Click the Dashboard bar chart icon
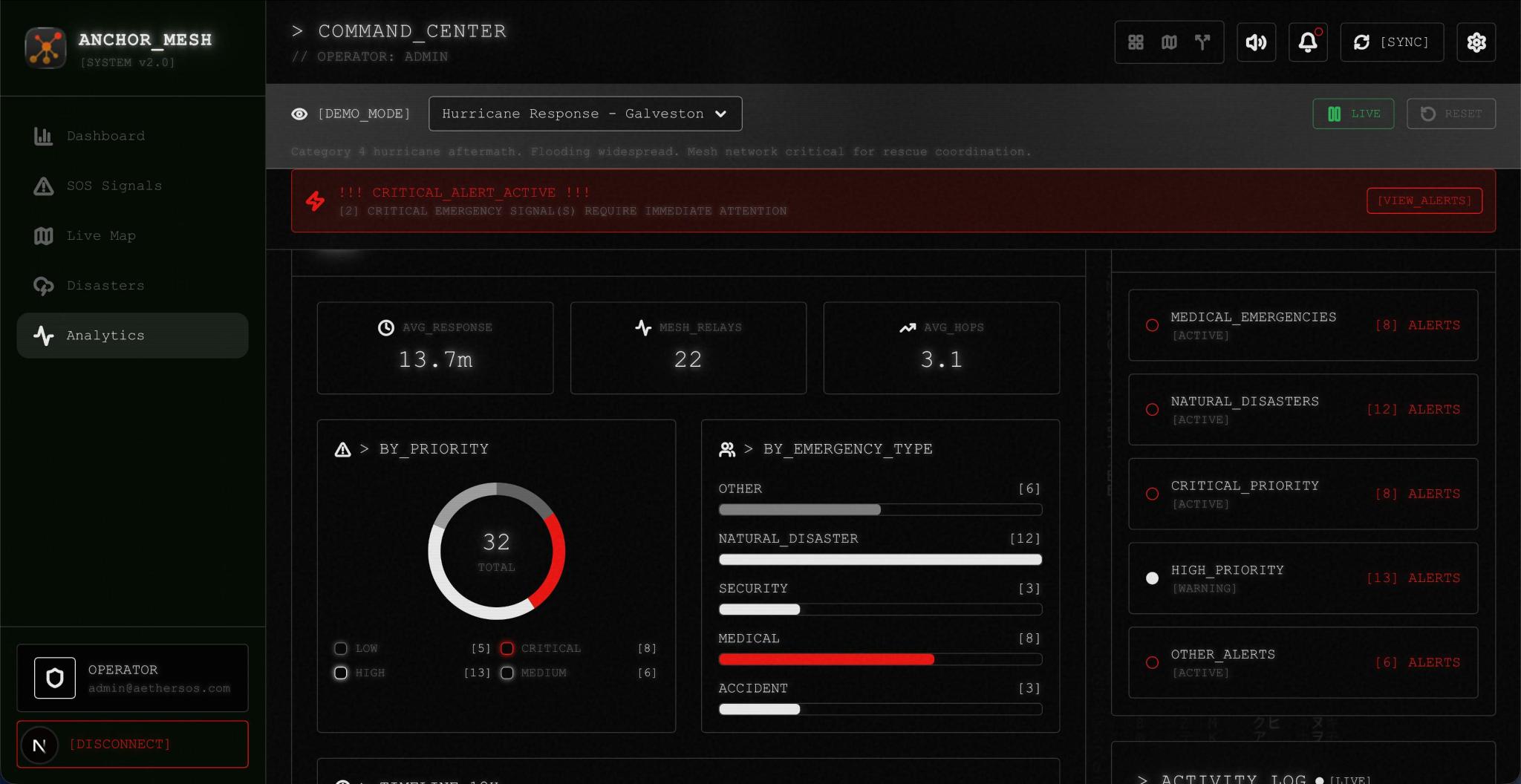This screenshot has height=784, width=1521. (x=43, y=136)
